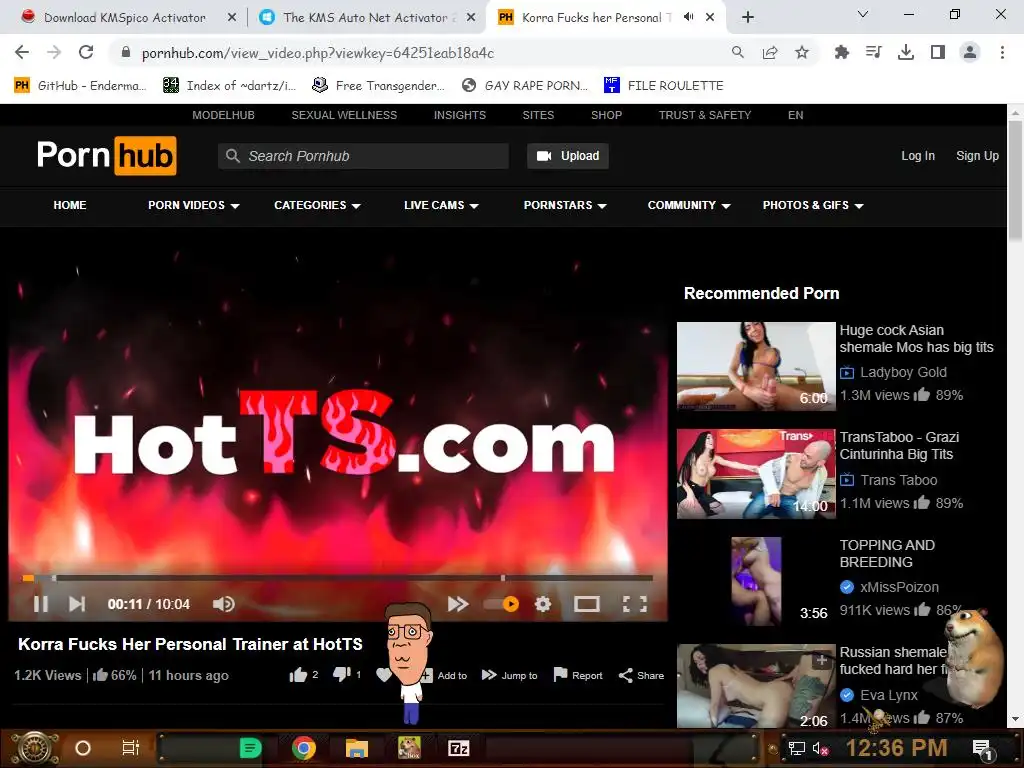Expand the CATEGORIES dropdown
Viewport: 1024px width, 768px height.
coord(317,205)
